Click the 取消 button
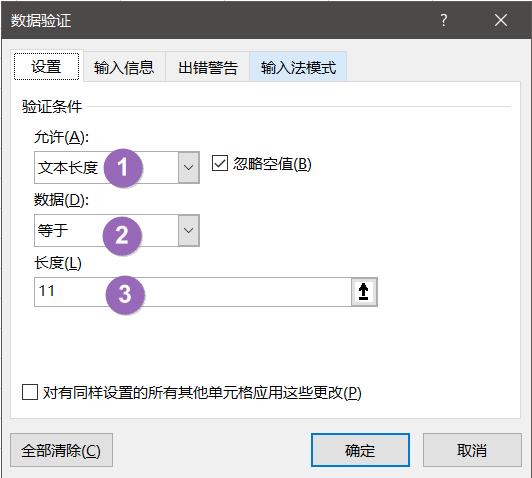 click(x=472, y=450)
